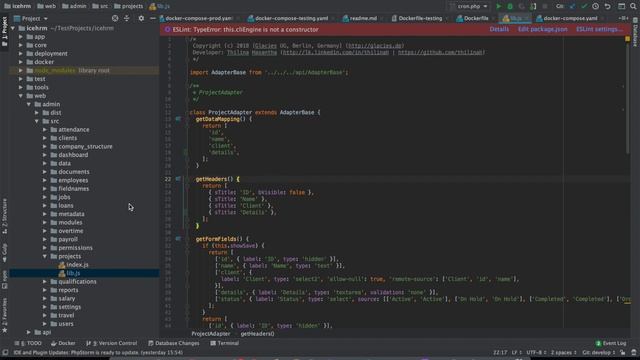Open the Docker tool window
Screen dimensions: 640x360
click(x=63, y=343)
